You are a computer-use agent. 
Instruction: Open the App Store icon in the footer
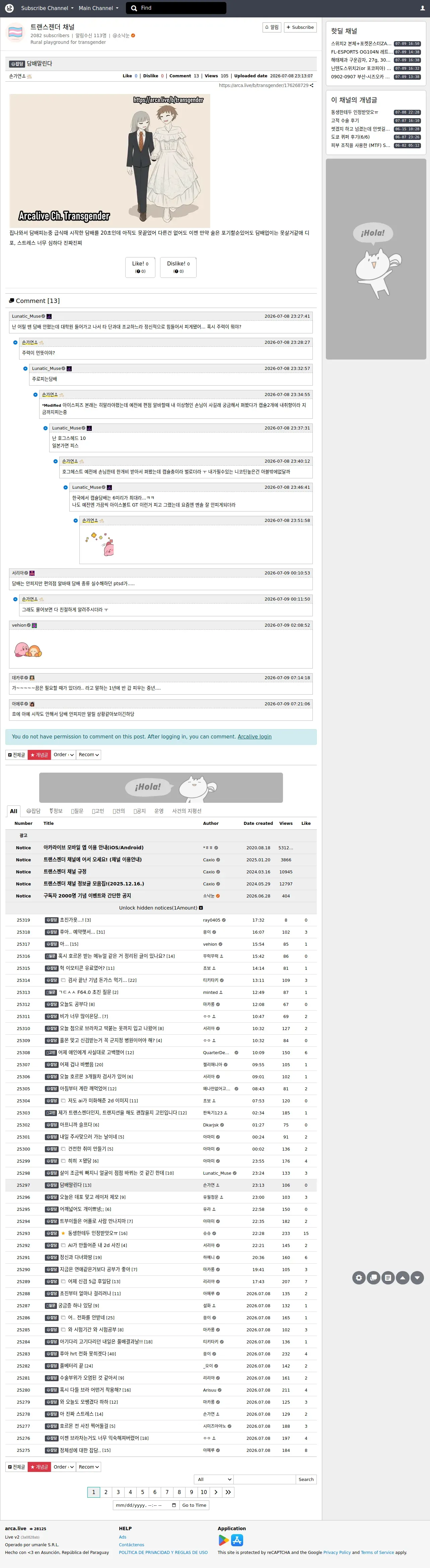[237, 1540]
